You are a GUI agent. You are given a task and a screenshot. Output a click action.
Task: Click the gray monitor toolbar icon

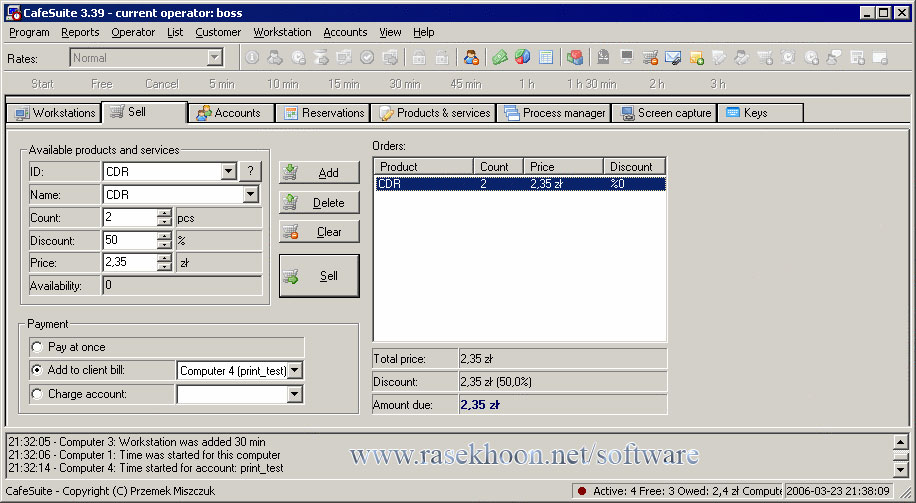click(x=627, y=57)
